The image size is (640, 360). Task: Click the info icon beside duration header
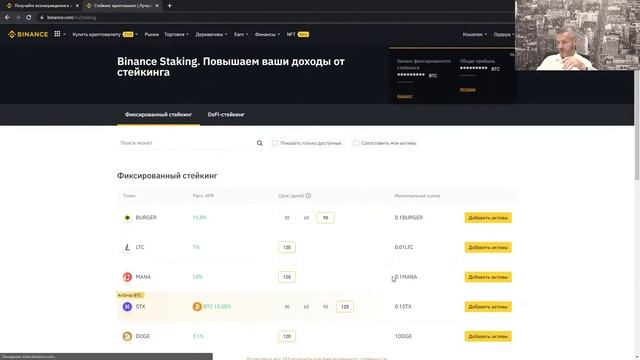click(309, 196)
